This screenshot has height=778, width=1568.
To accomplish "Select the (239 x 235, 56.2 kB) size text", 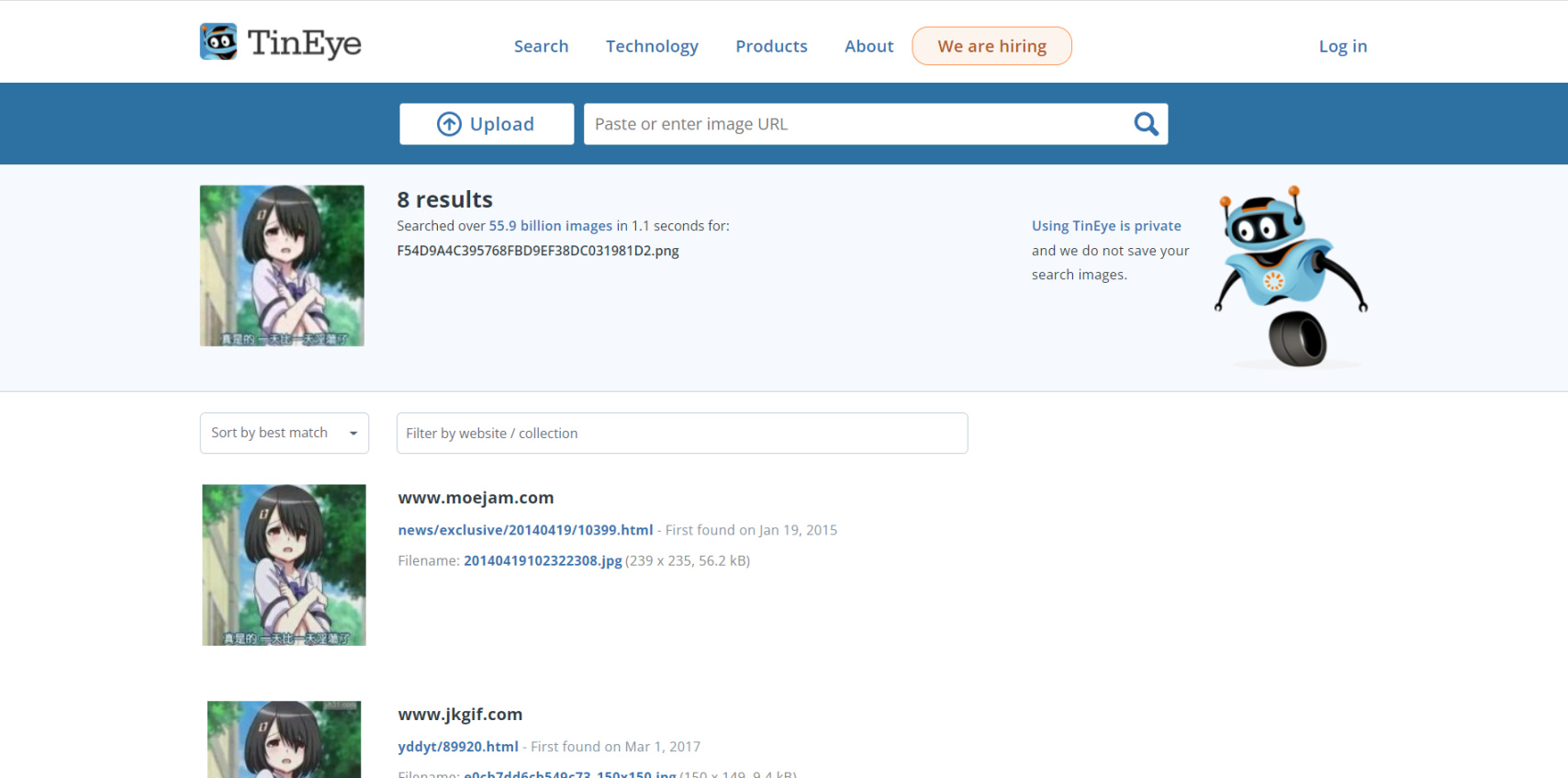I will point(688,560).
